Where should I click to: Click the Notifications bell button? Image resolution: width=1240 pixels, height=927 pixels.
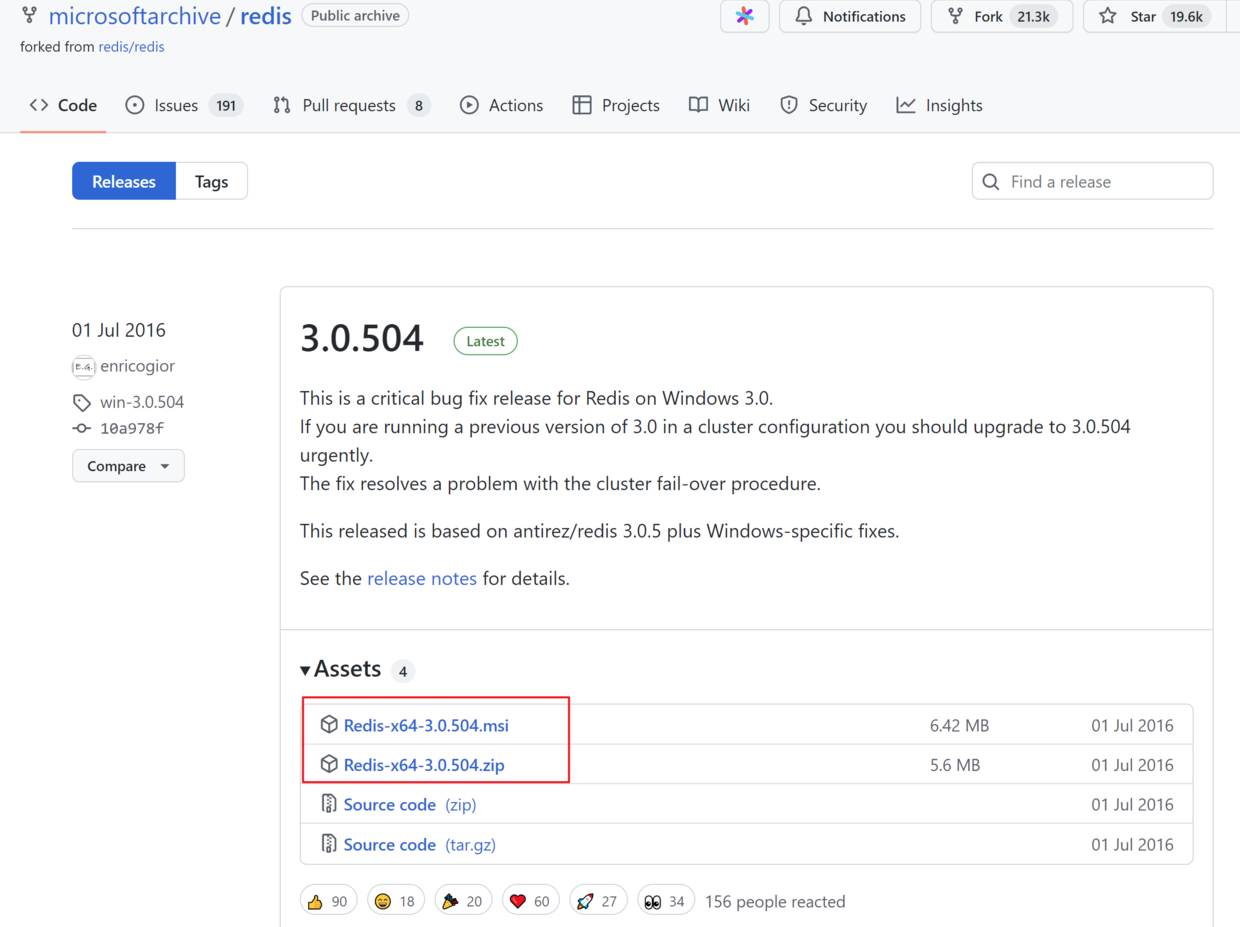[x=850, y=16]
